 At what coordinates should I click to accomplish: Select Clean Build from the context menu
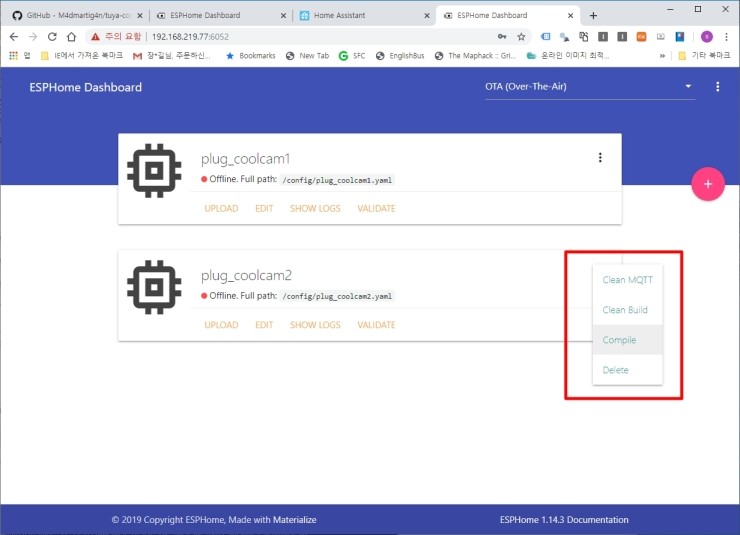628,309
